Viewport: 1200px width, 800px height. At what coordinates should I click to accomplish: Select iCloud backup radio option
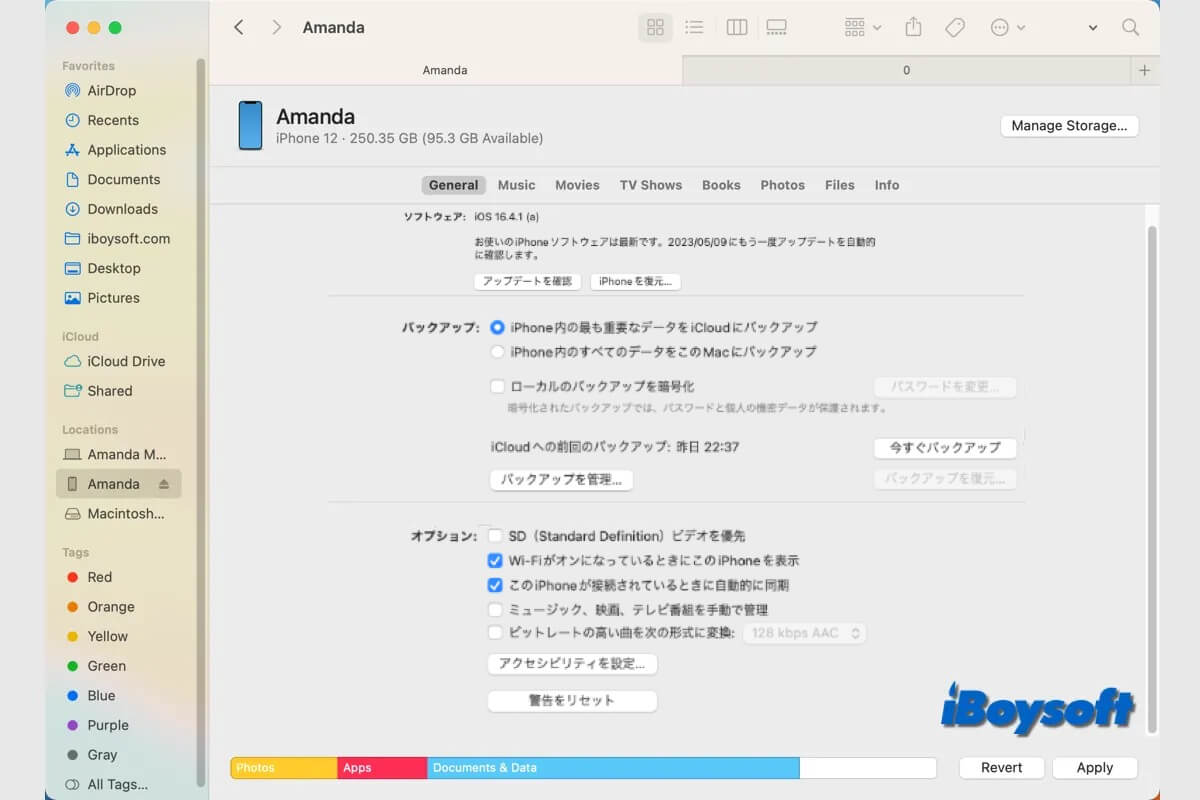497,327
